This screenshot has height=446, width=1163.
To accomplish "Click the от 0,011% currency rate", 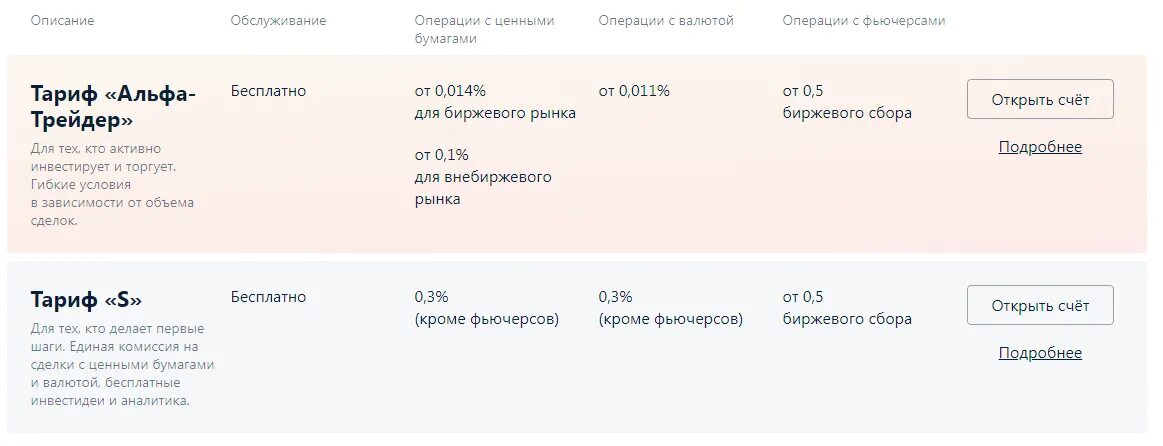I will (634, 91).
